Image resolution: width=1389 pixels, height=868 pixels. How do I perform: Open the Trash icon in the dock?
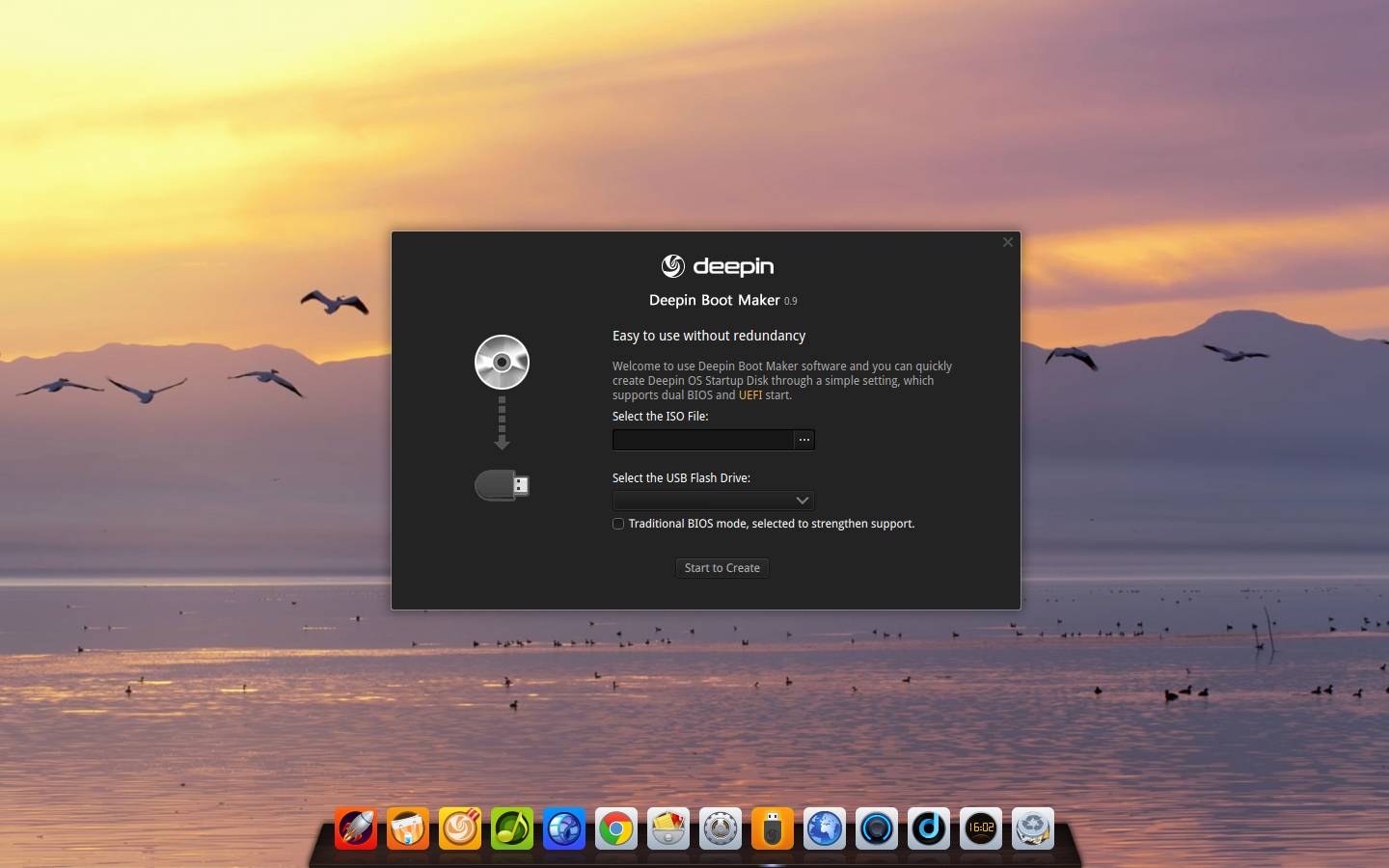[x=1033, y=828]
